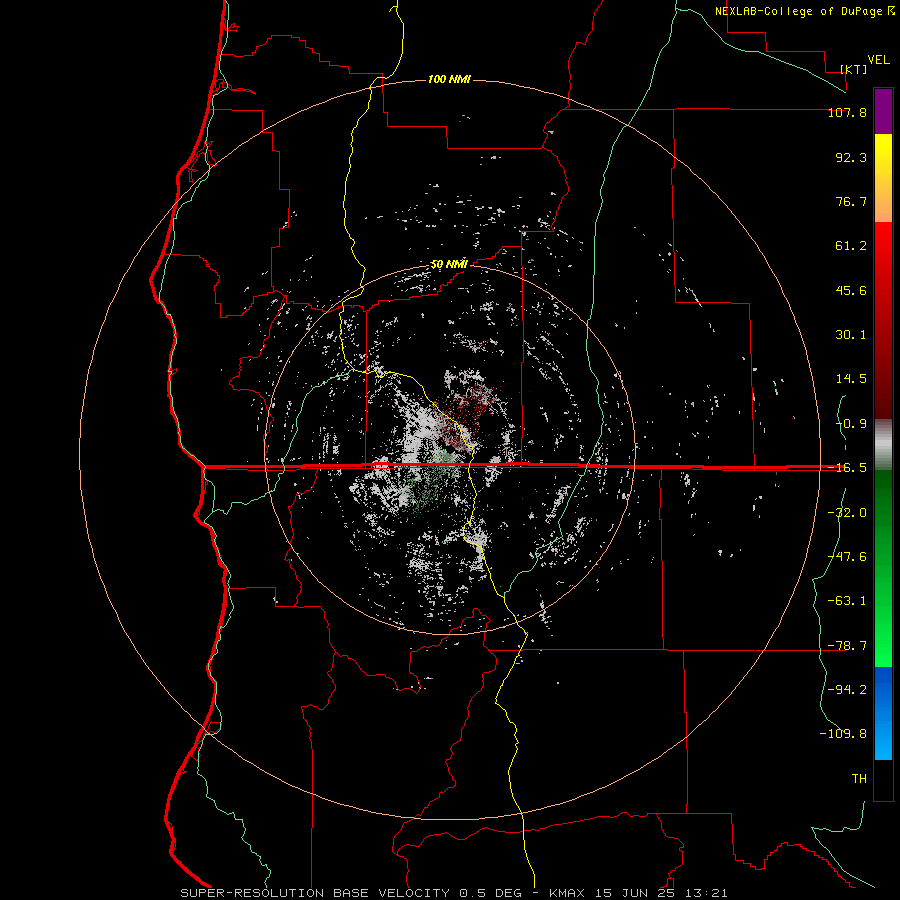Click the 92.3 velocity scale value

(851, 157)
